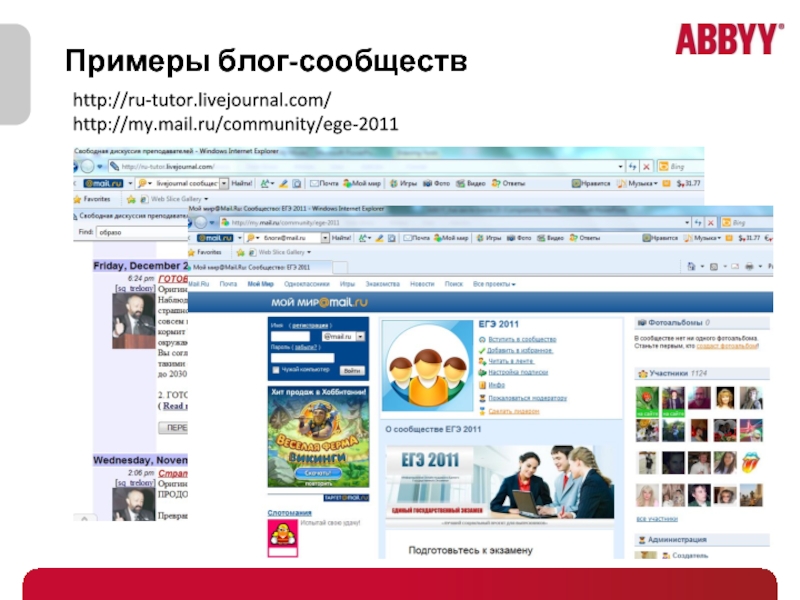Open Ответы in LiveJournal window toolbar
This screenshot has height=600, width=800.
508,183
